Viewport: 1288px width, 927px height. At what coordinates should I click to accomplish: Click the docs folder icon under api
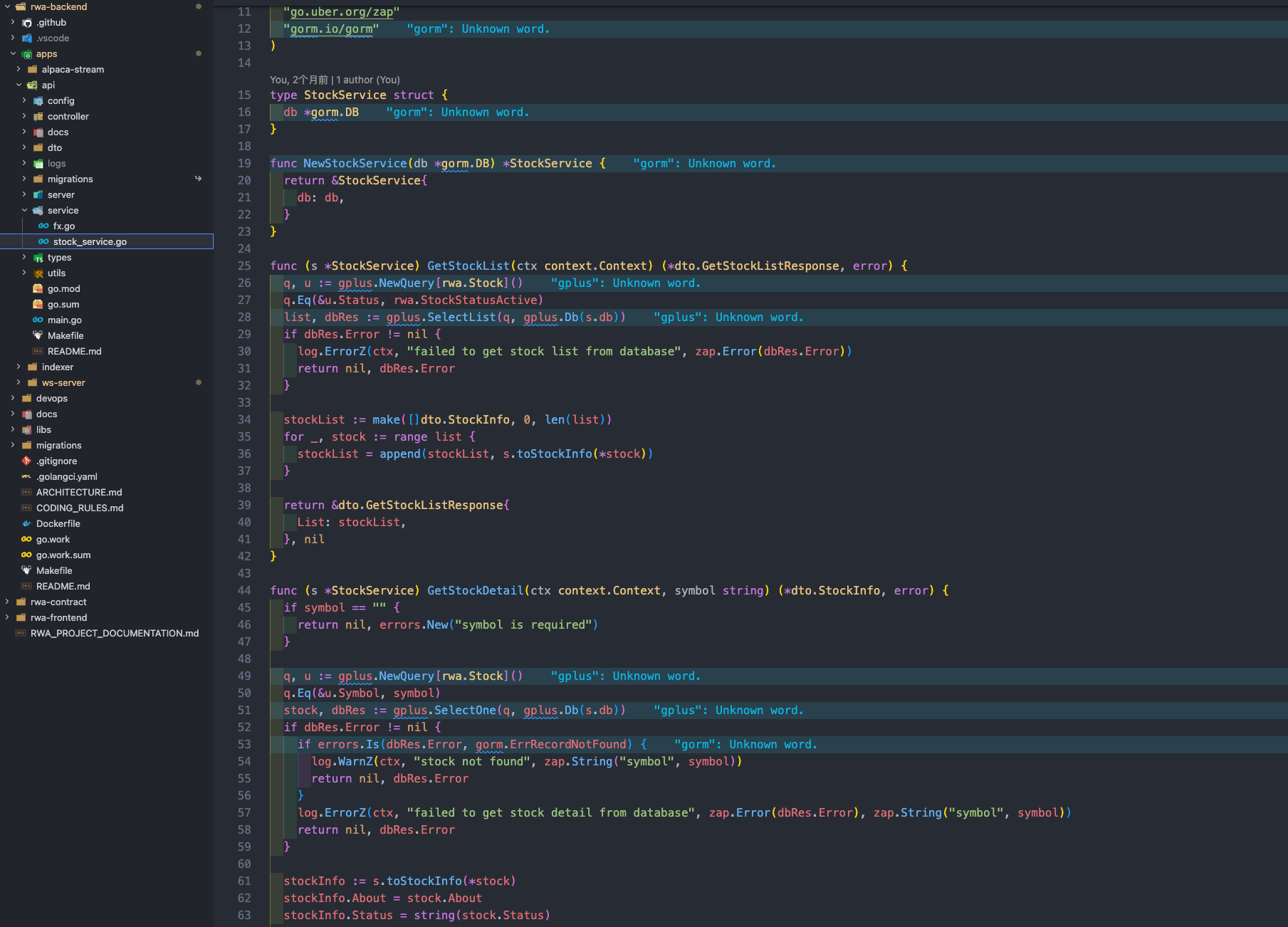tap(38, 132)
